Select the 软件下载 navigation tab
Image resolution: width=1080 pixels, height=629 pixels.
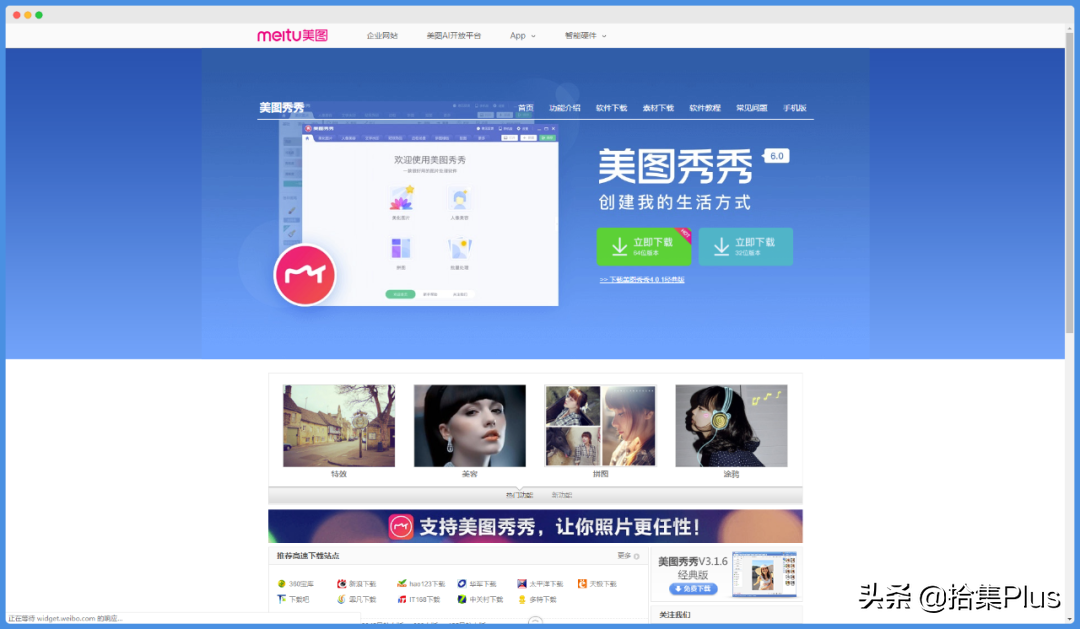click(x=611, y=108)
